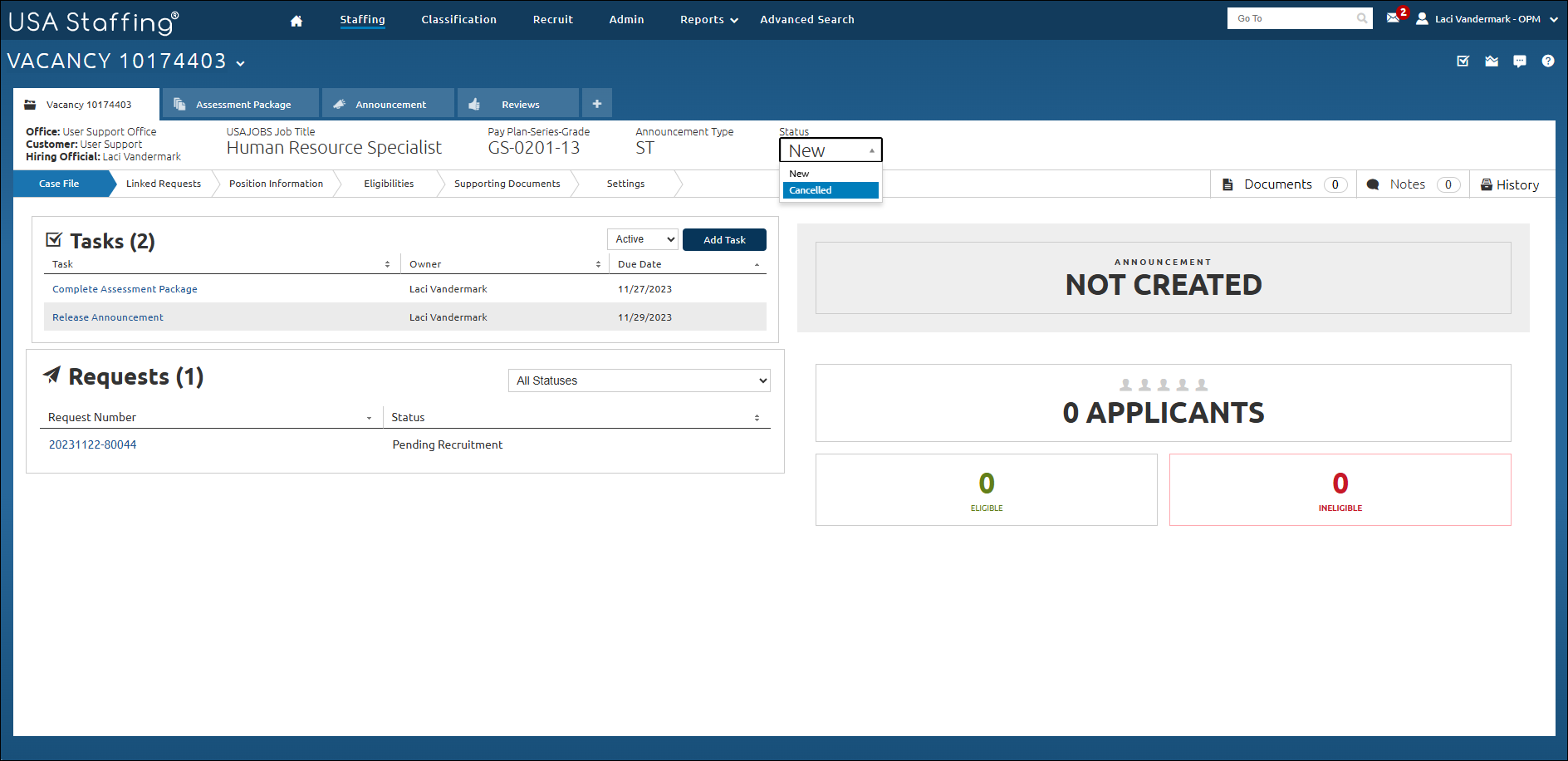The image size is (1568, 761).
Task: Click the Notes speech bubble icon
Action: tap(1373, 184)
